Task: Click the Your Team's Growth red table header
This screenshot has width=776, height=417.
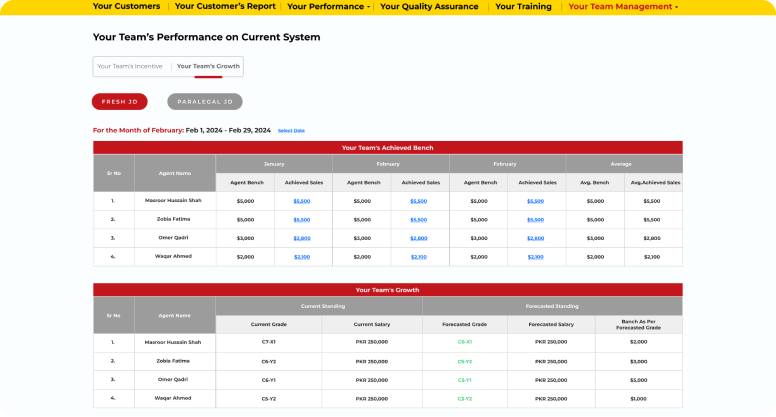Action: coord(387,289)
